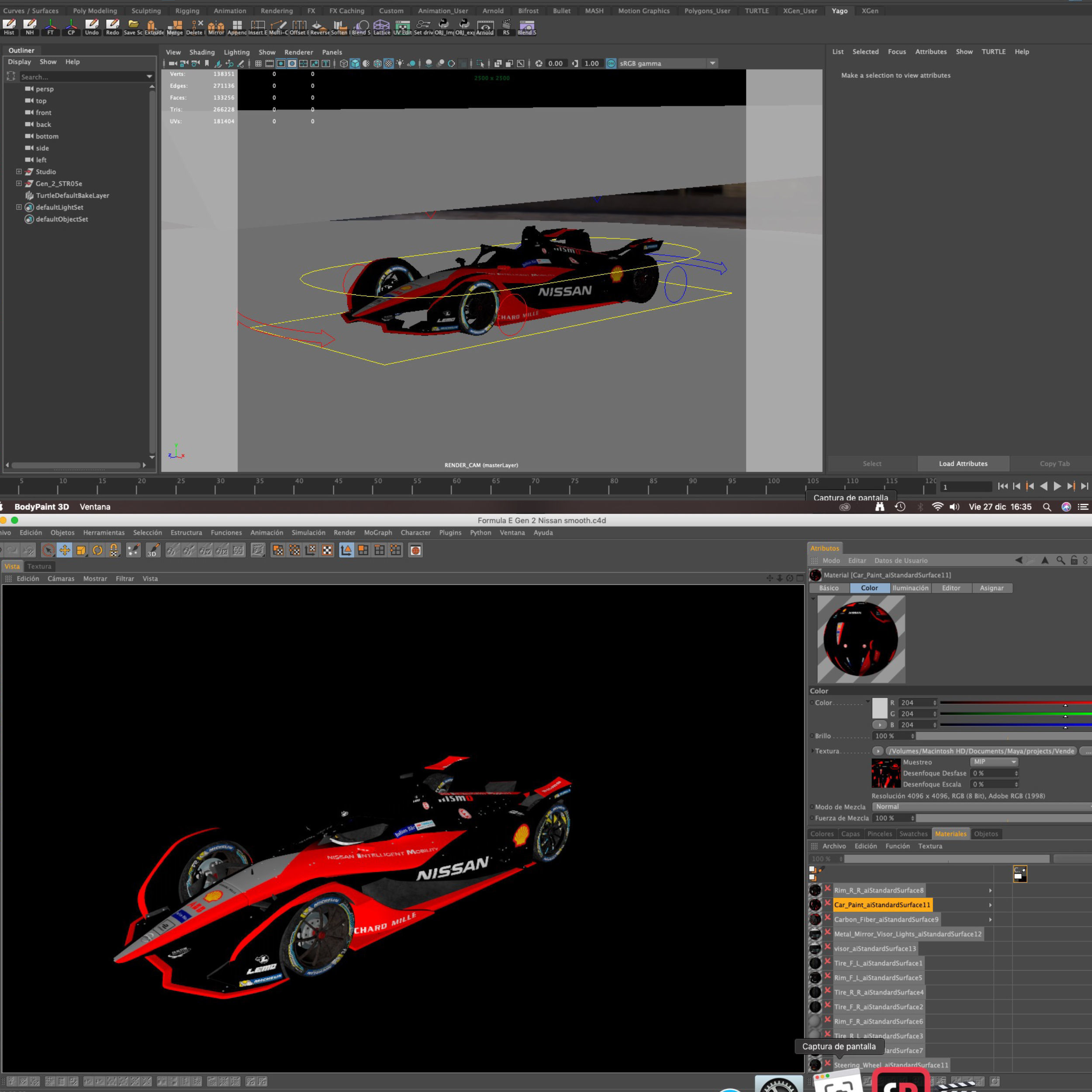
Task: Toggle red X on Rim_R_R_aiStandardSurface8
Action: pos(827,889)
